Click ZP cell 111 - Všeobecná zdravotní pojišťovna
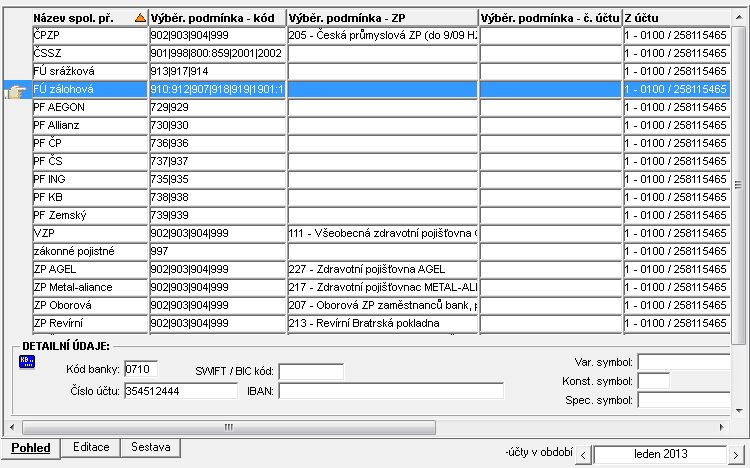The height and width of the screenshot is (468, 750). (383, 234)
